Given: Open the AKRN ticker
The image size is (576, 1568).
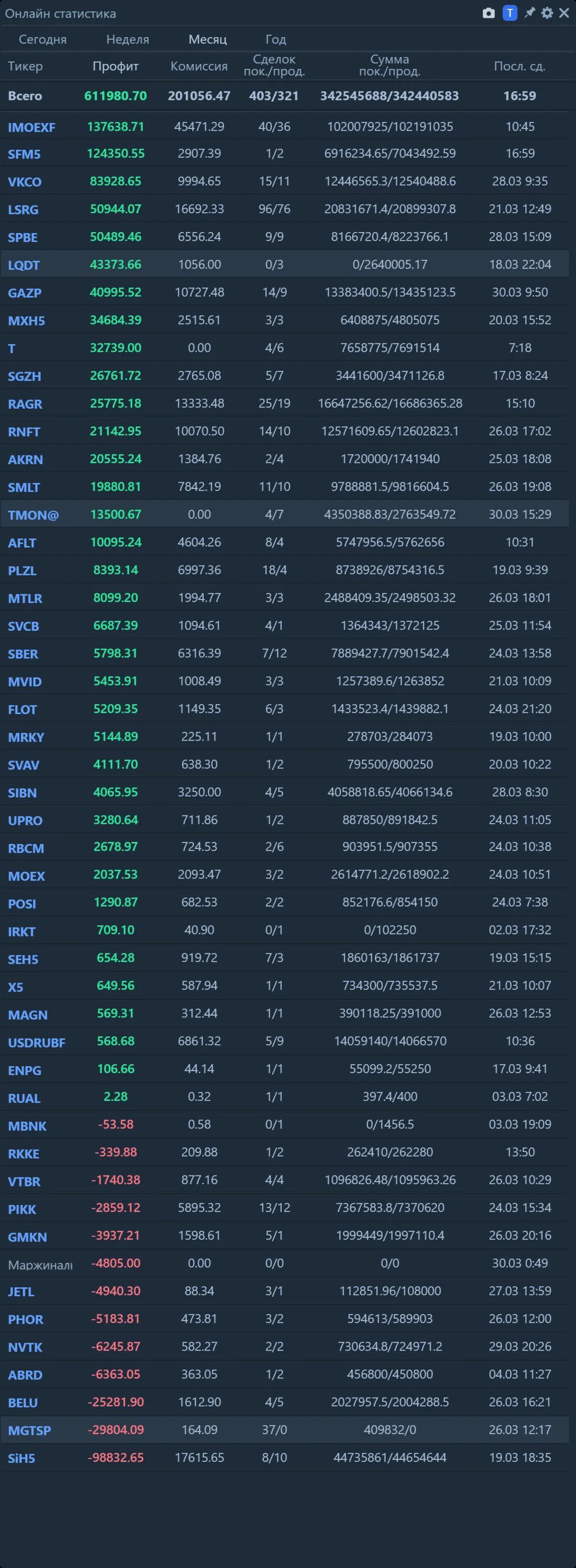Looking at the screenshot, I should pos(26,459).
